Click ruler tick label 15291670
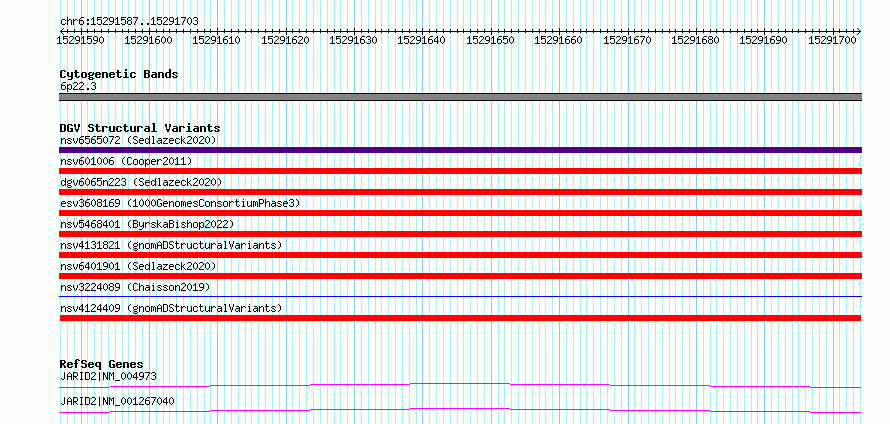 tap(627, 40)
